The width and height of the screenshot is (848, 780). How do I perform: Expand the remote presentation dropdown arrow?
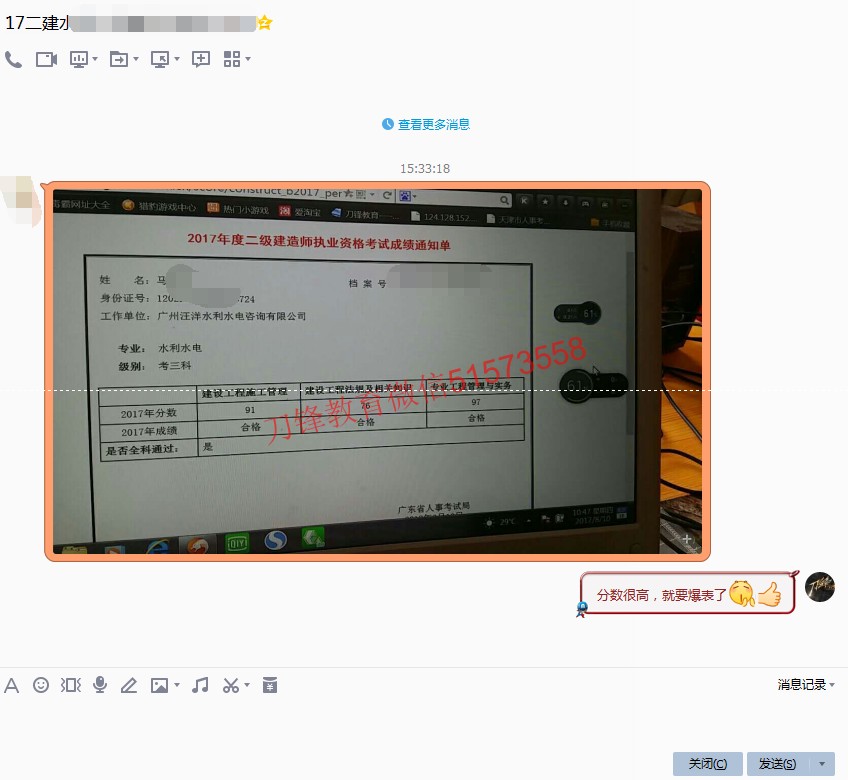tap(95, 58)
